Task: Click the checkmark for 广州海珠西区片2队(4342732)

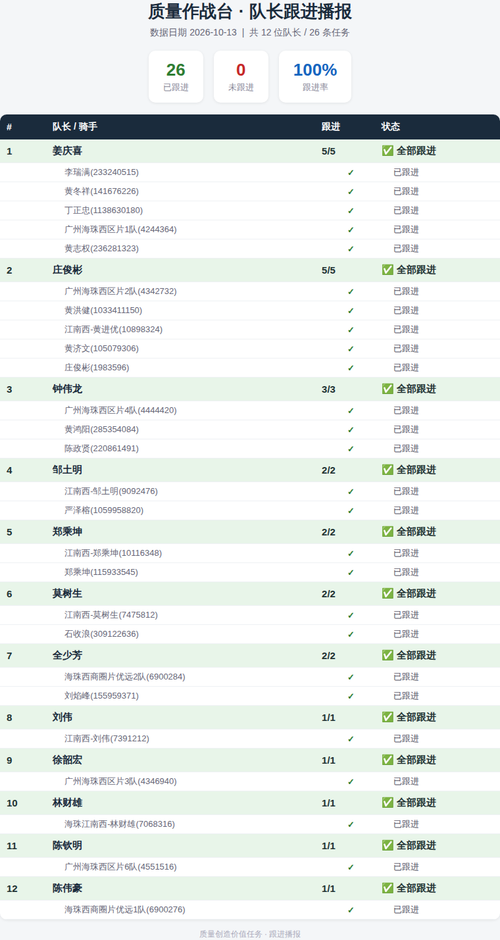Action: tap(351, 292)
